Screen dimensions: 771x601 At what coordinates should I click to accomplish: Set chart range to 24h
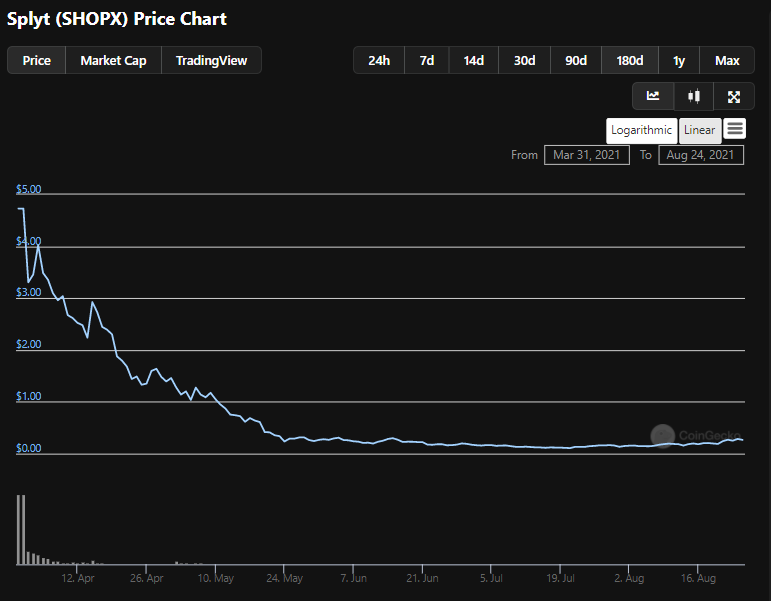[379, 60]
